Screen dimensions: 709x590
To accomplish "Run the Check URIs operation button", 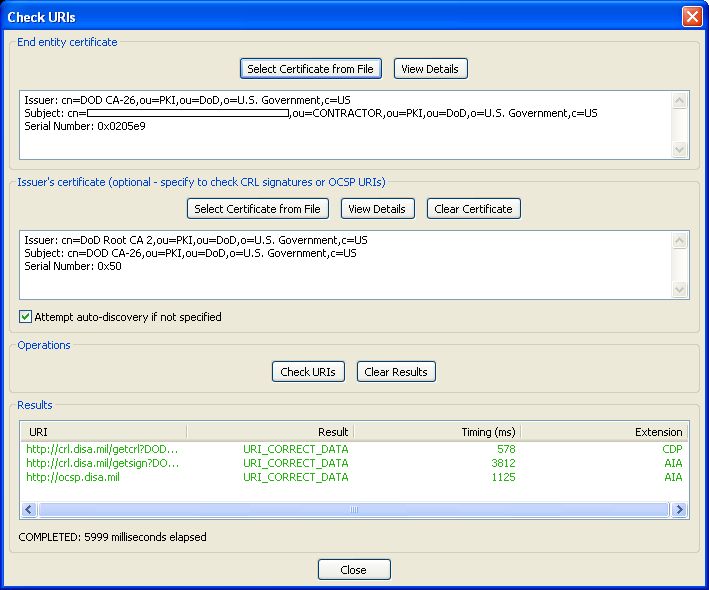I will coord(308,372).
